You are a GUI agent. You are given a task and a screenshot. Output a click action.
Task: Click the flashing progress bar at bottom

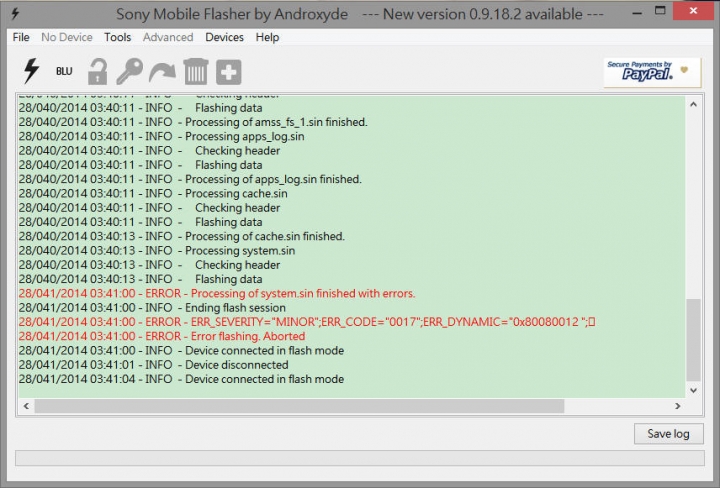360,458
